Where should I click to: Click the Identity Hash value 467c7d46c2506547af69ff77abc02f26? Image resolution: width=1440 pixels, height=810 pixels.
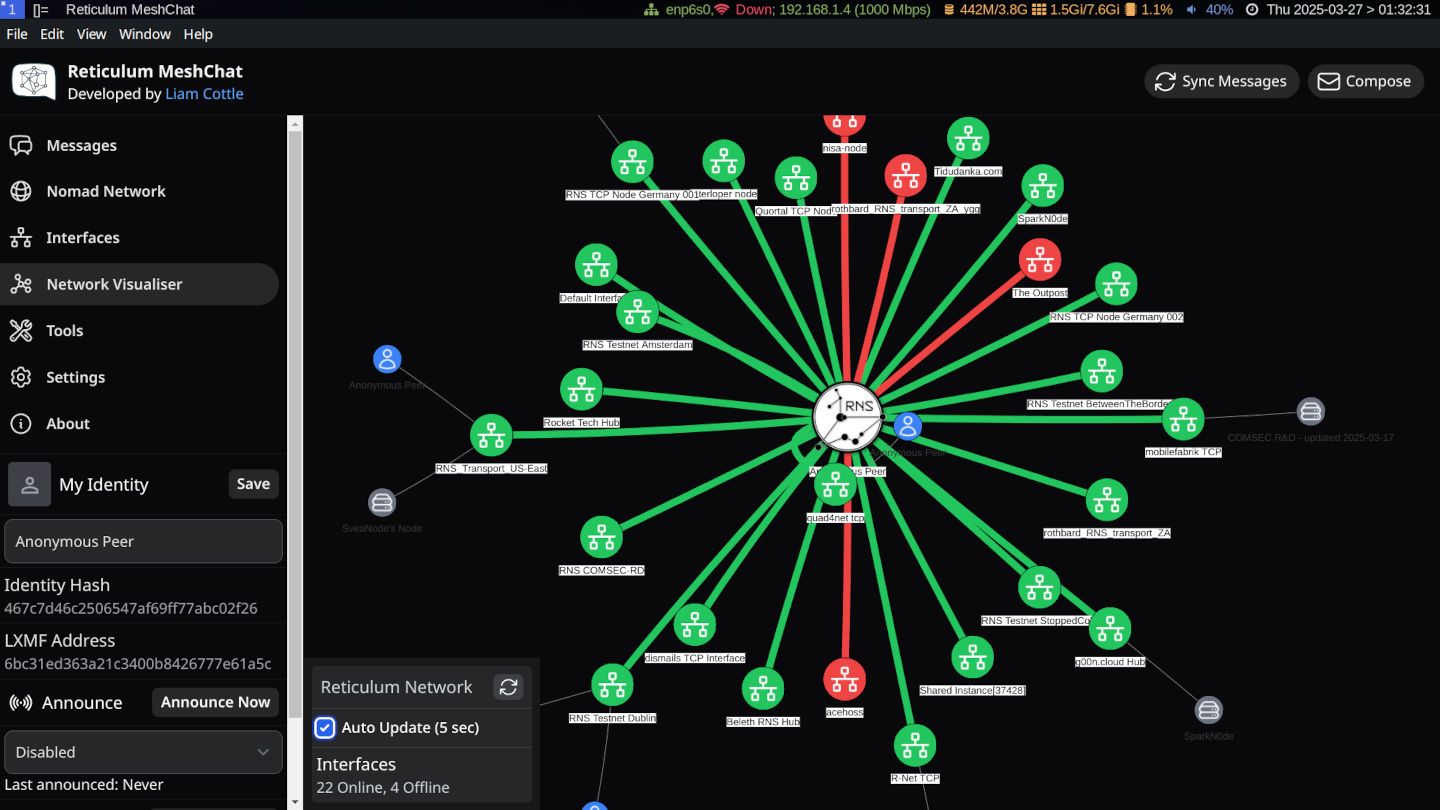(x=131, y=608)
